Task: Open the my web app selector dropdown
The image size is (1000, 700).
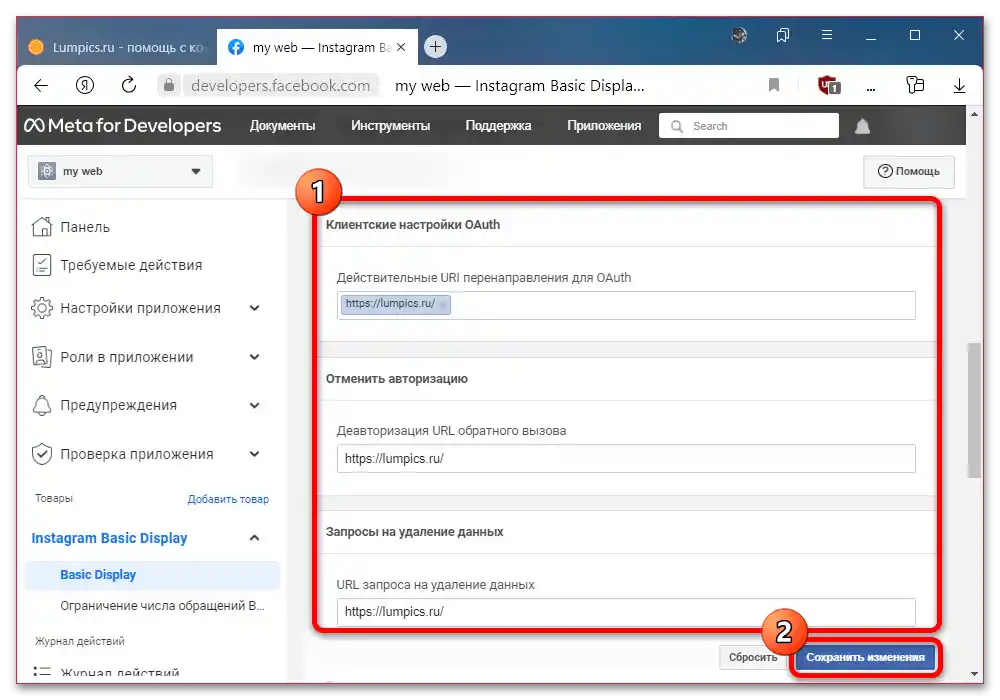Action: click(x=120, y=171)
